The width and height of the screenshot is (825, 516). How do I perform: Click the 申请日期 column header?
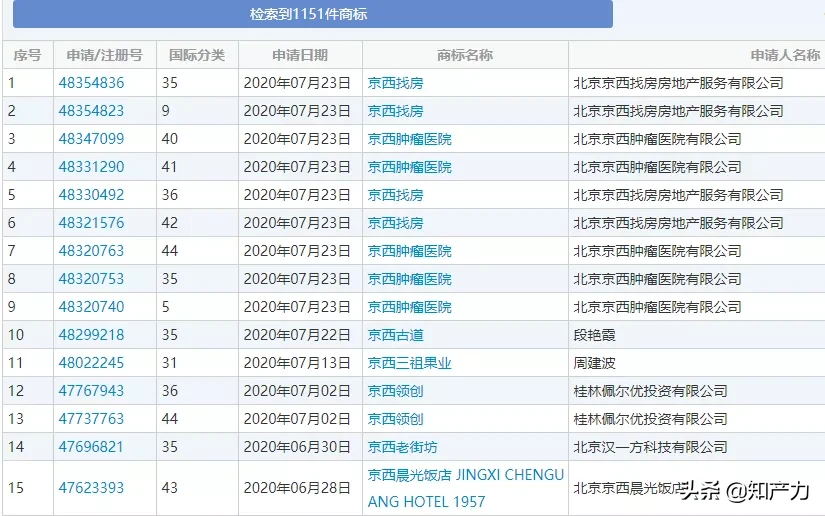pos(300,55)
